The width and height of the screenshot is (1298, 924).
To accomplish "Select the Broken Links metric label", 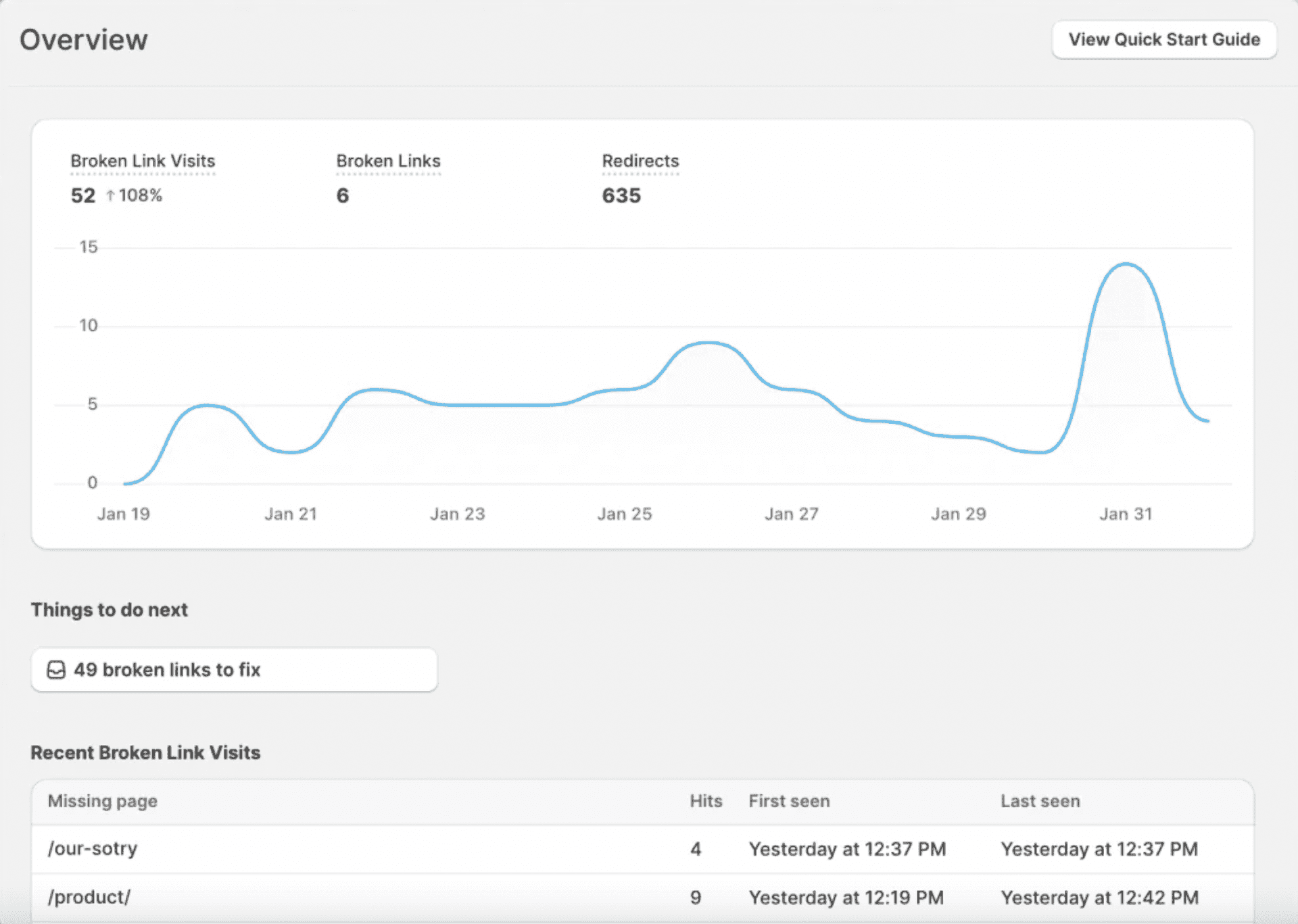I will [388, 161].
